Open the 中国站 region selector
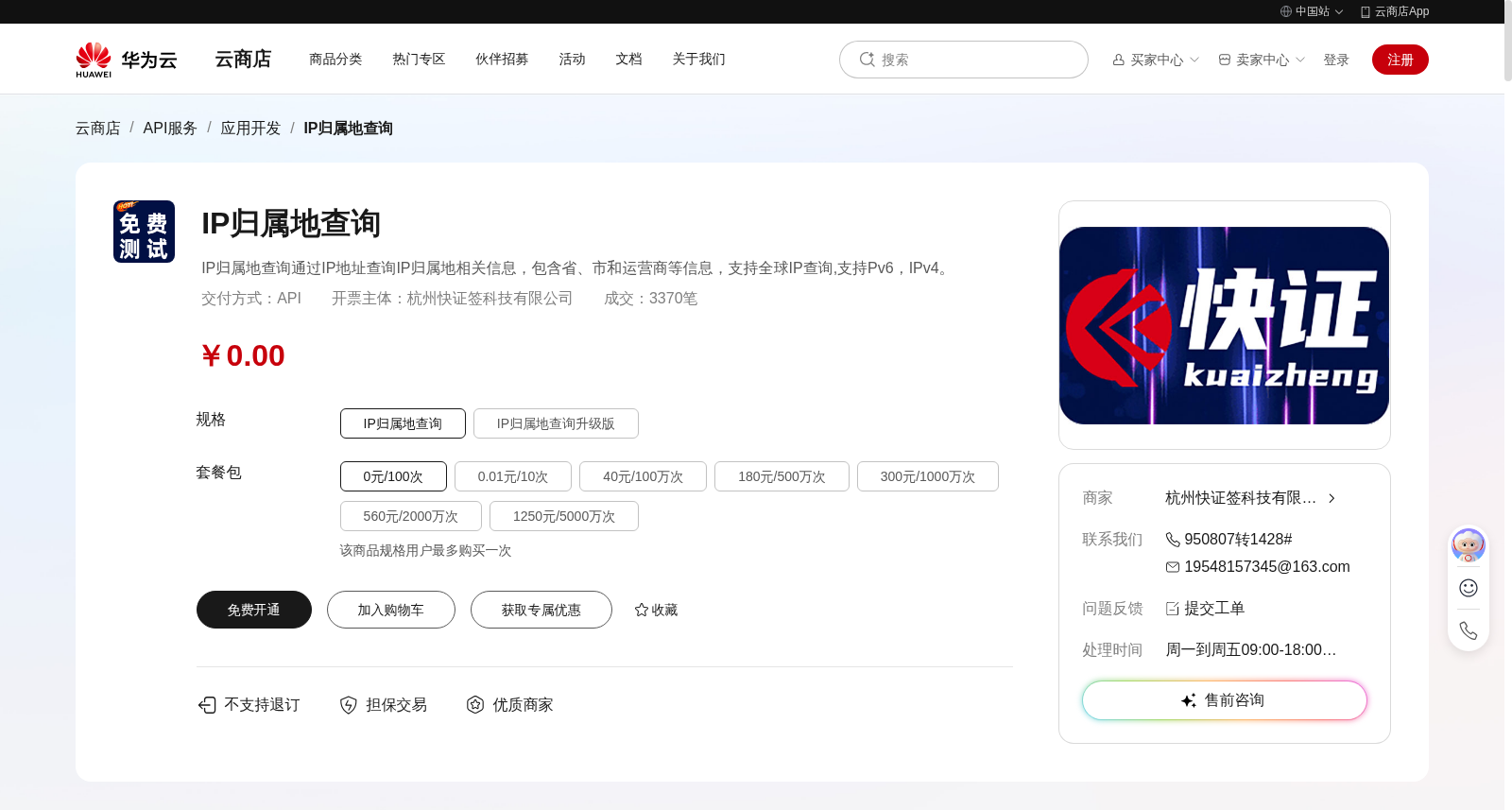This screenshot has width=1512, height=810. pos(1312,11)
